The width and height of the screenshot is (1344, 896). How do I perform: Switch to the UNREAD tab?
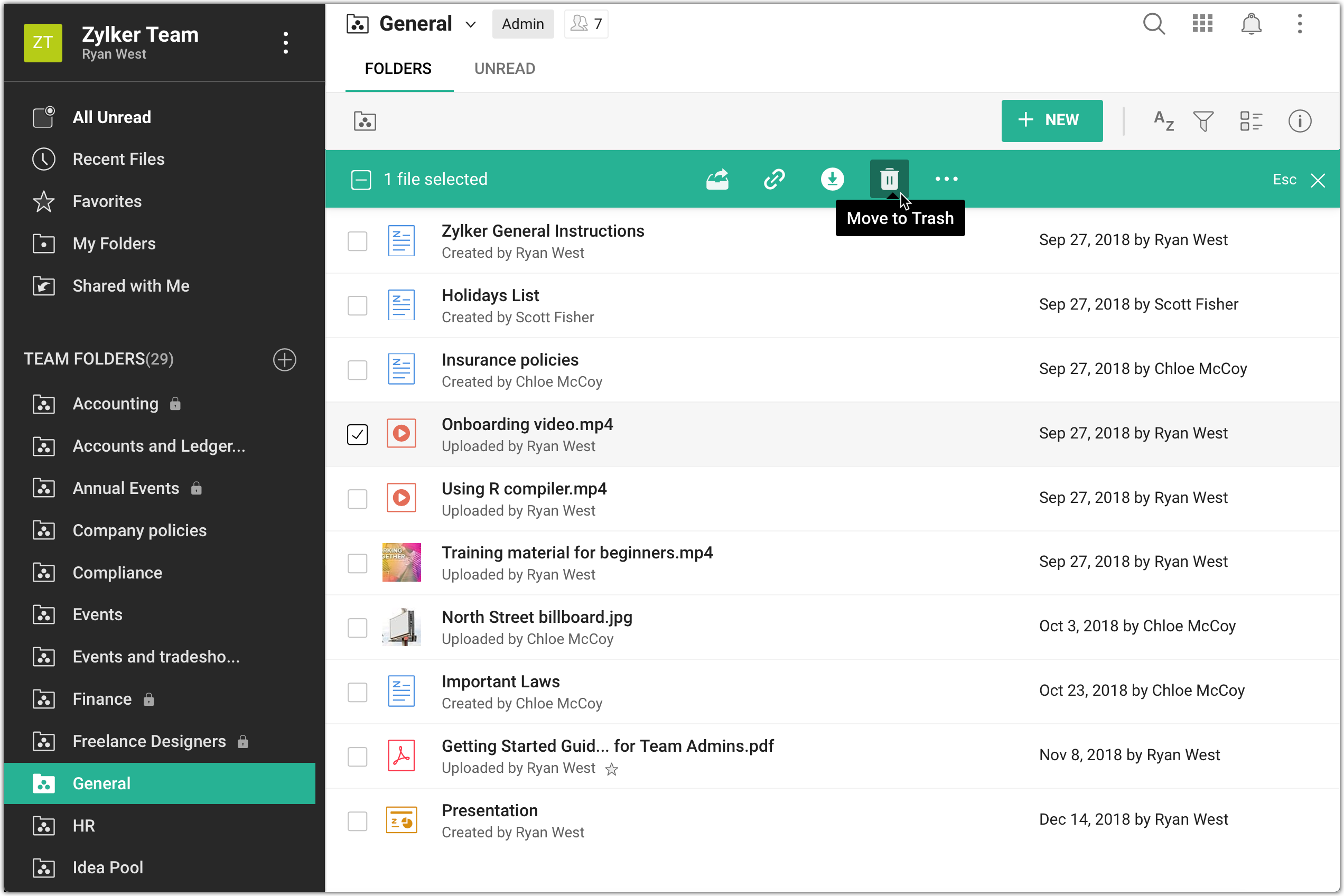click(x=505, y=69)
